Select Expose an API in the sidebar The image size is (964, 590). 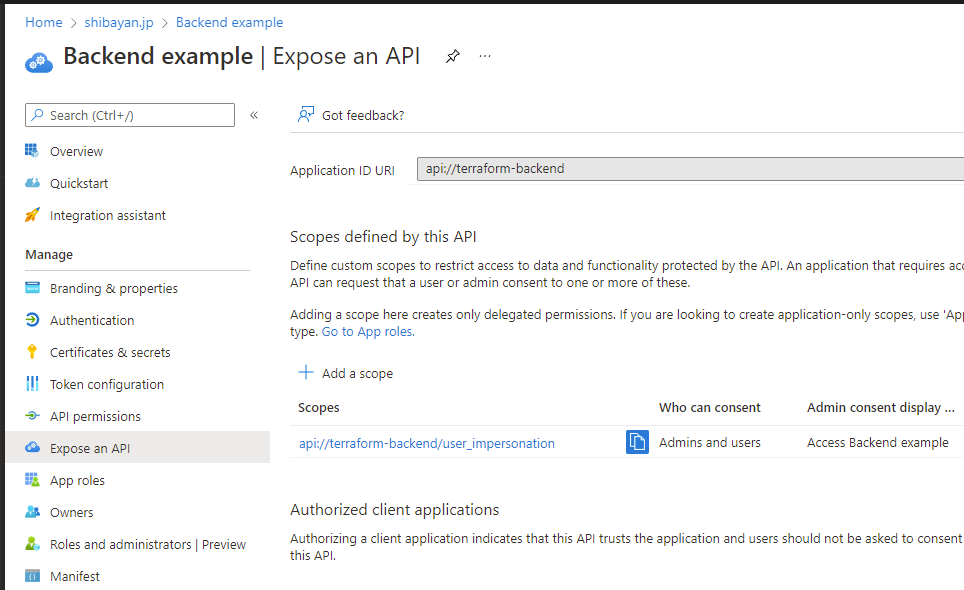tap(138, 448)
